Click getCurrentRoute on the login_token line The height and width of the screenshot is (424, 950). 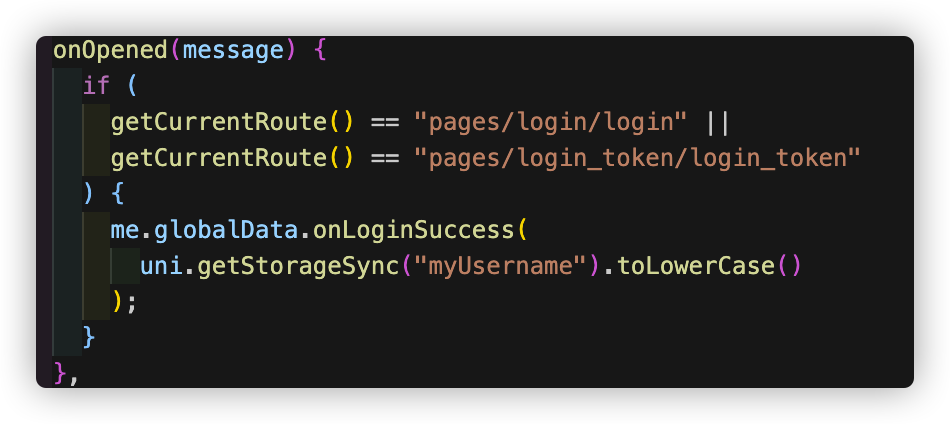[x=219, y=158]
